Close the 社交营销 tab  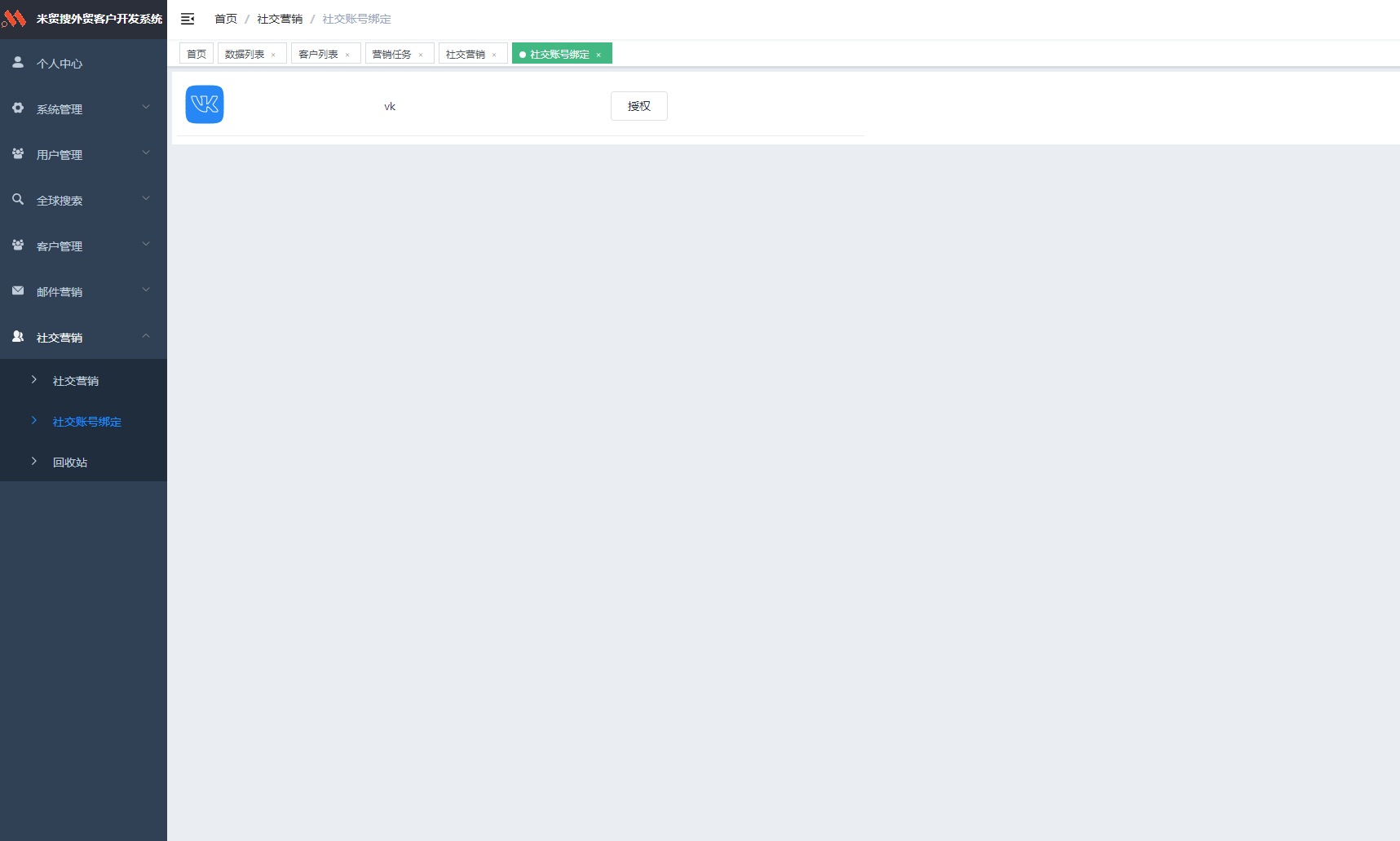(x=494, y=55)
